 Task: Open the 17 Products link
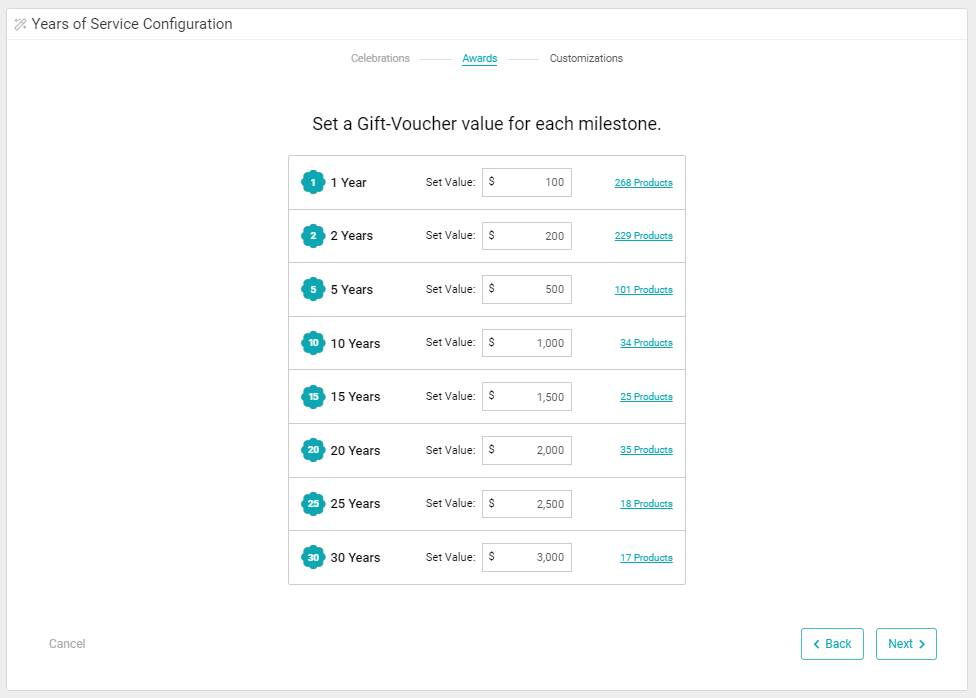pyautogui.click(x=646, y=558)
